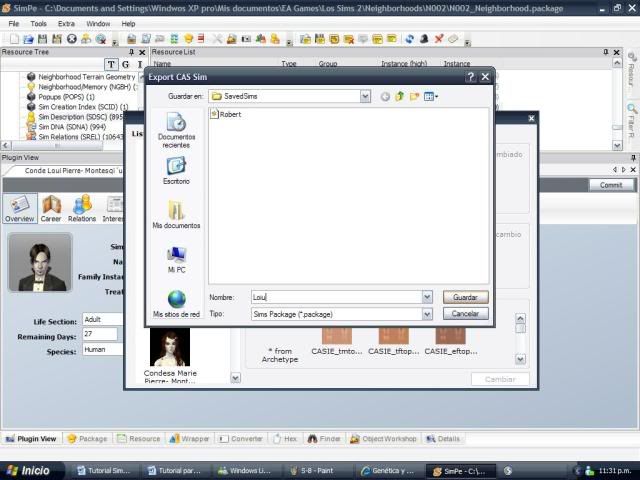Go back with the round arrow icon in Export dialog
The image size is (640, 480).
click(385, 97)
